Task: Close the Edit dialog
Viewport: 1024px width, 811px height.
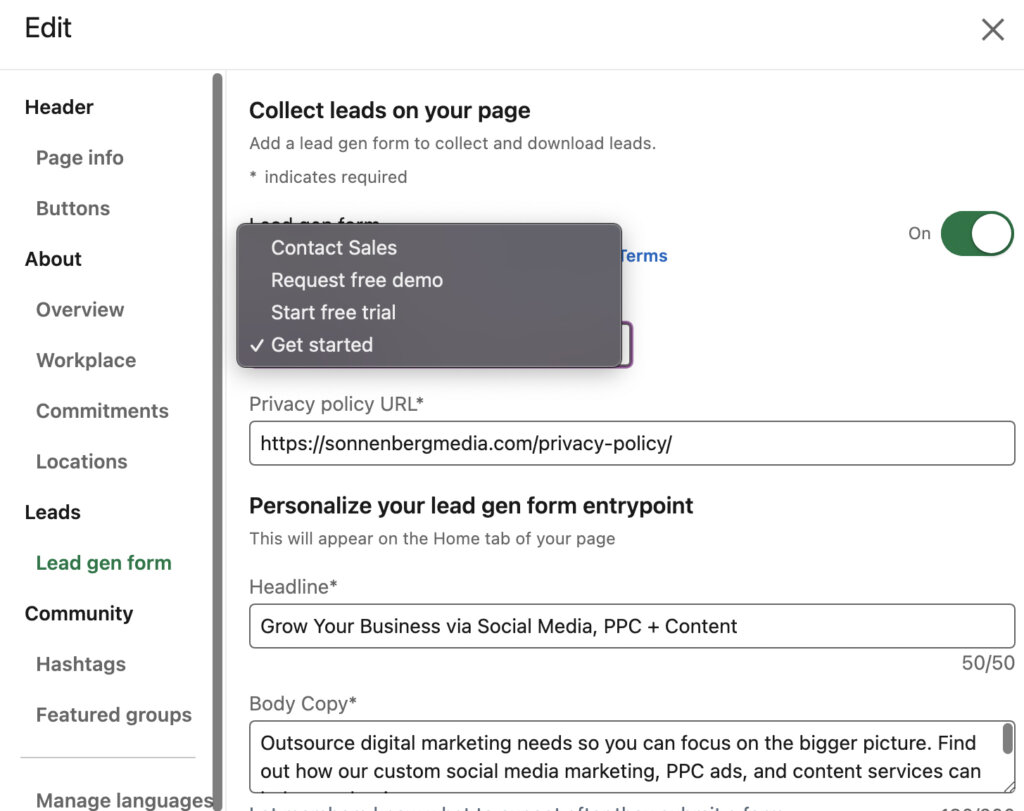Action: pos(993,29)
